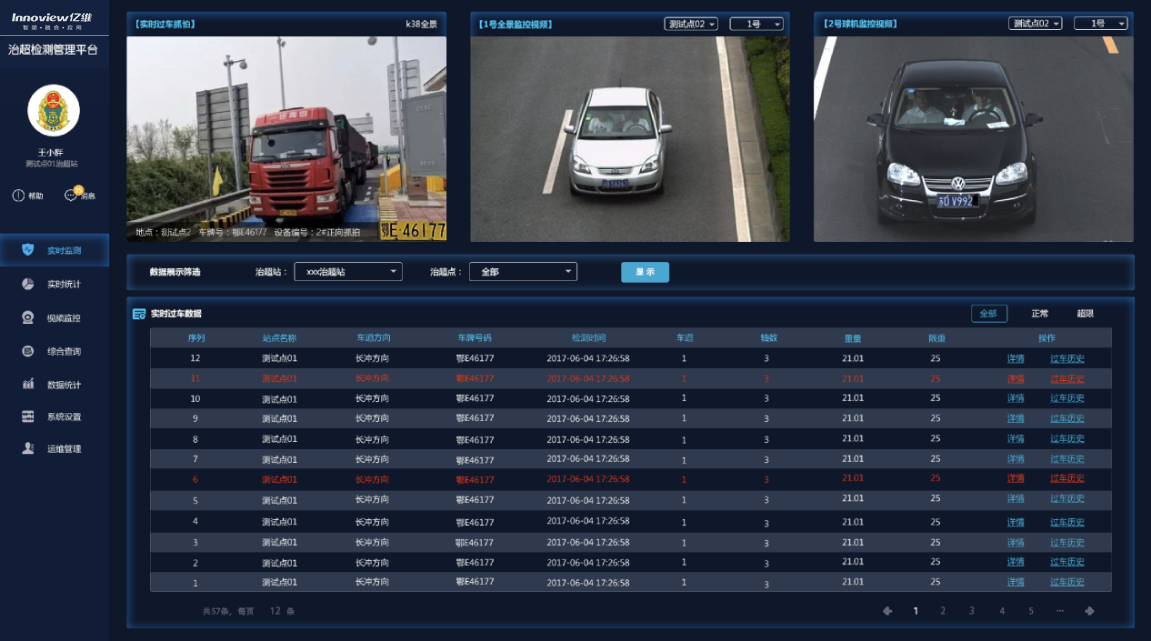1151x641 pixels.
Task: Open the 治超点 dropdown set to 全部
Action: tap(523, 271)
